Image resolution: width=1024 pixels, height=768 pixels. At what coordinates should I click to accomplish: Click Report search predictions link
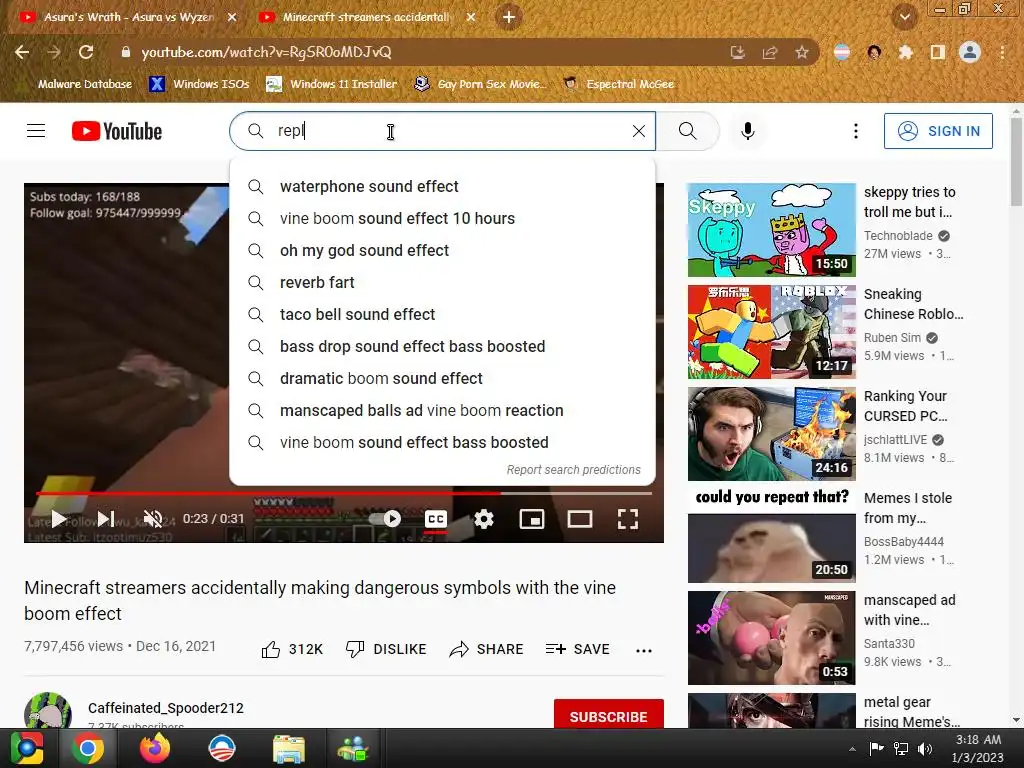pyautogui.click(x=573, y=470)
